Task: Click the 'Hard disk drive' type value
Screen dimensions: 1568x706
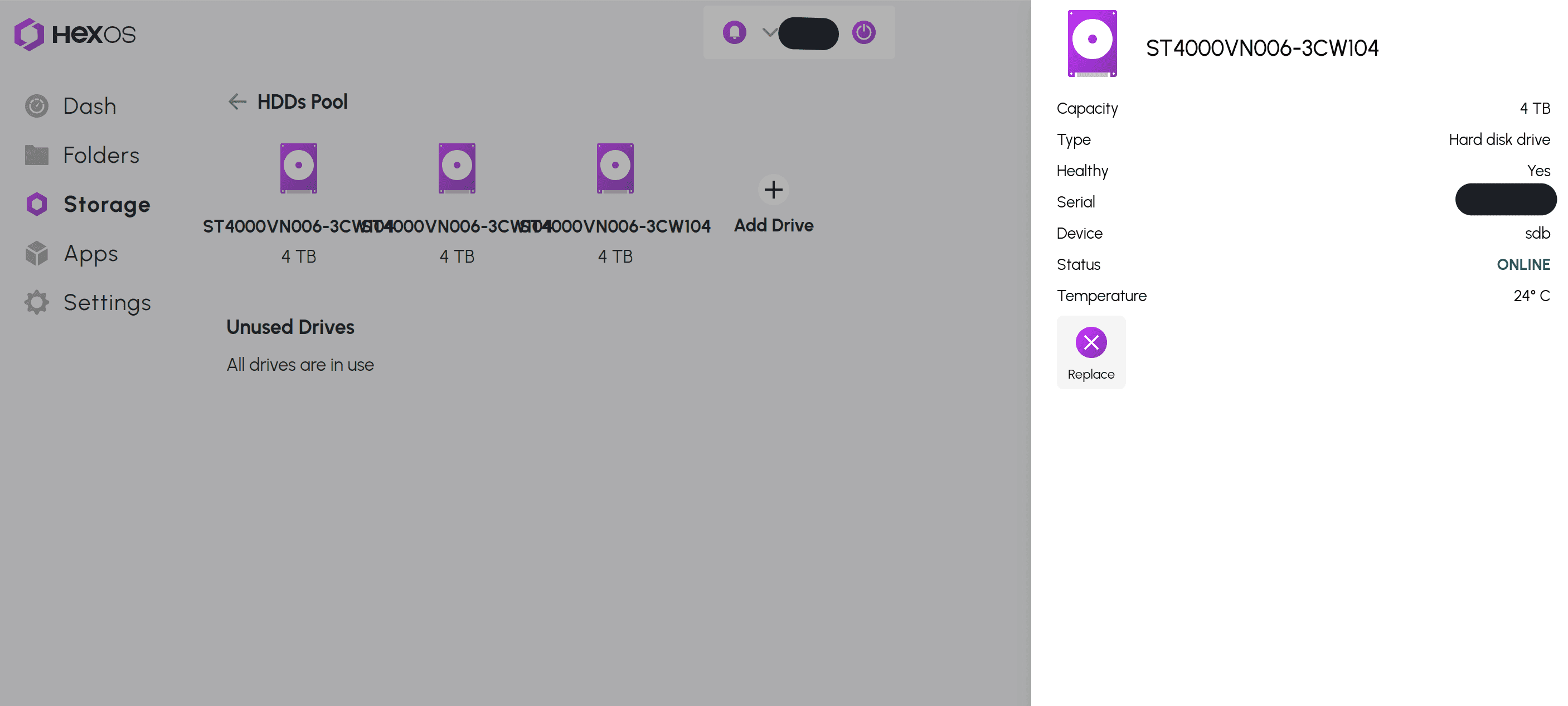Action: point(1499,139)
